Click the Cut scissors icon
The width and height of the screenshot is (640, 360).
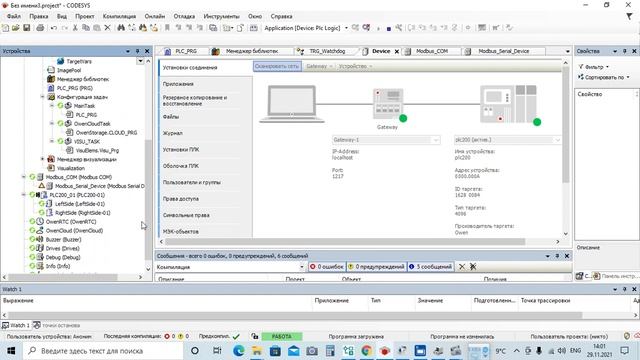pyautogui.click(x=75, y=28)
